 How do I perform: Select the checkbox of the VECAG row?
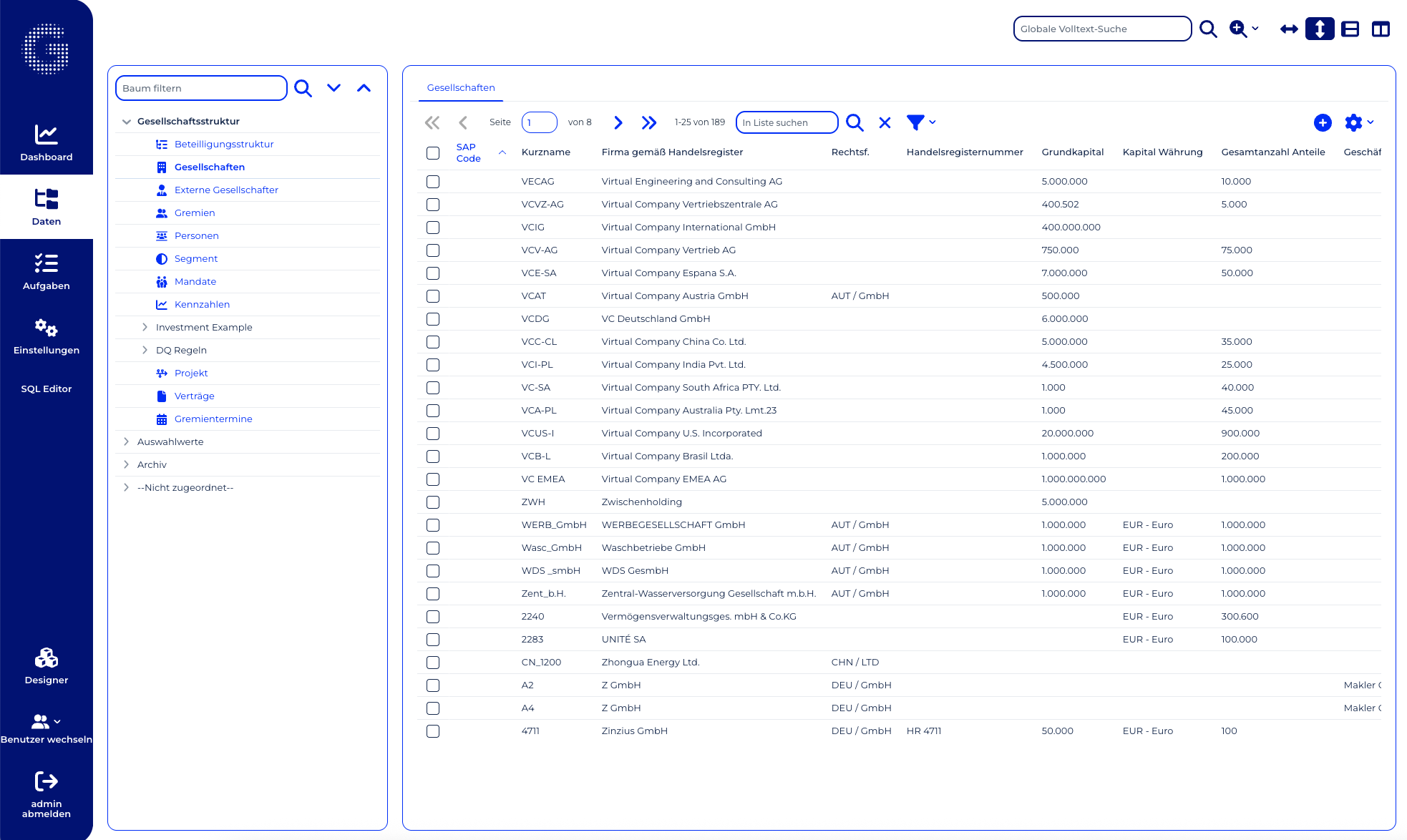click(x=432, y=182)
